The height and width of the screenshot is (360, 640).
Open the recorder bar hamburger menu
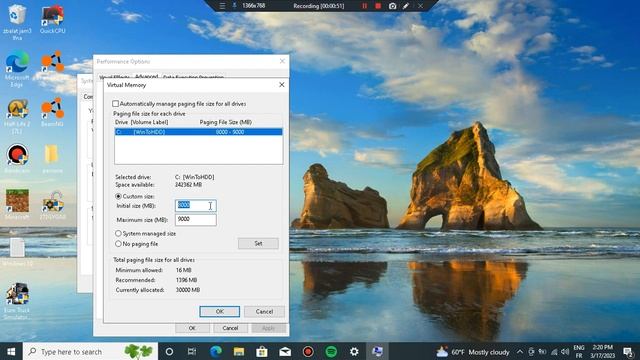click(x=222, y=6)
